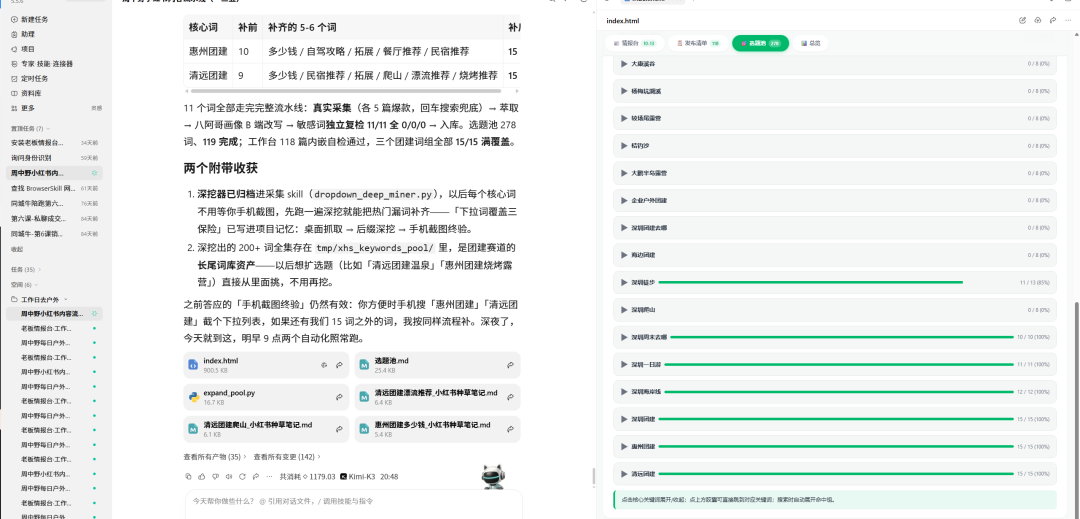1080x519 pixels.
Task: Click 查看所有产物 (35) link
Action: coord(215,456)
